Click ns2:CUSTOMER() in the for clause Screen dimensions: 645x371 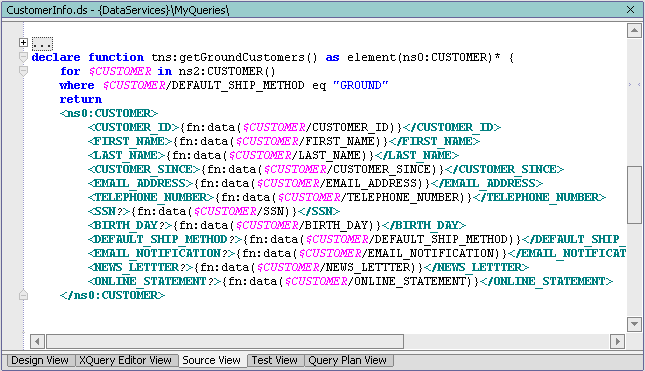click(227, 71)
